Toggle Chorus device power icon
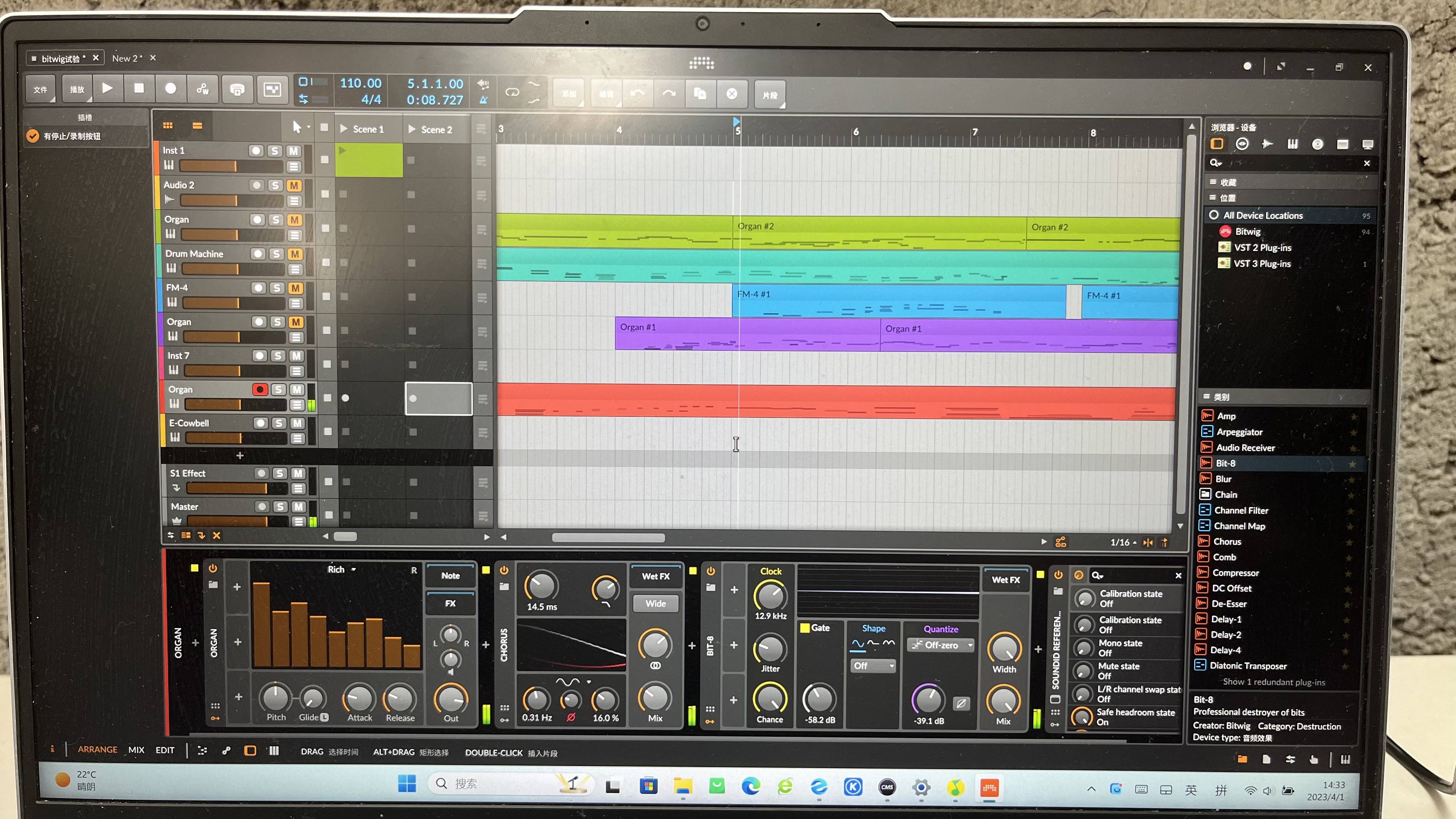This screenshot has width=1456, height=819. pyautogui.click(x=504, y=570)
